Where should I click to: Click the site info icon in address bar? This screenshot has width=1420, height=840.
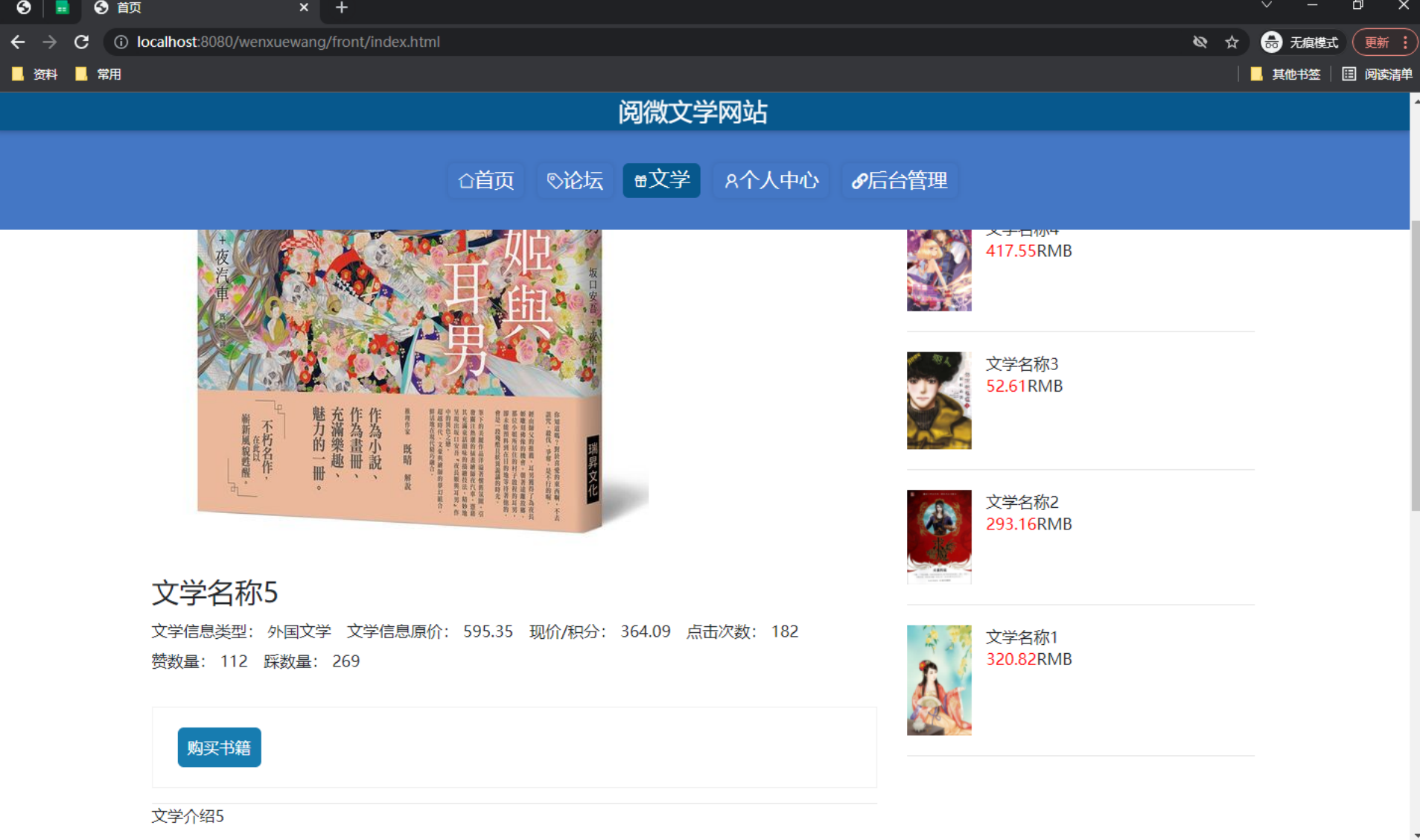[121, 42]
